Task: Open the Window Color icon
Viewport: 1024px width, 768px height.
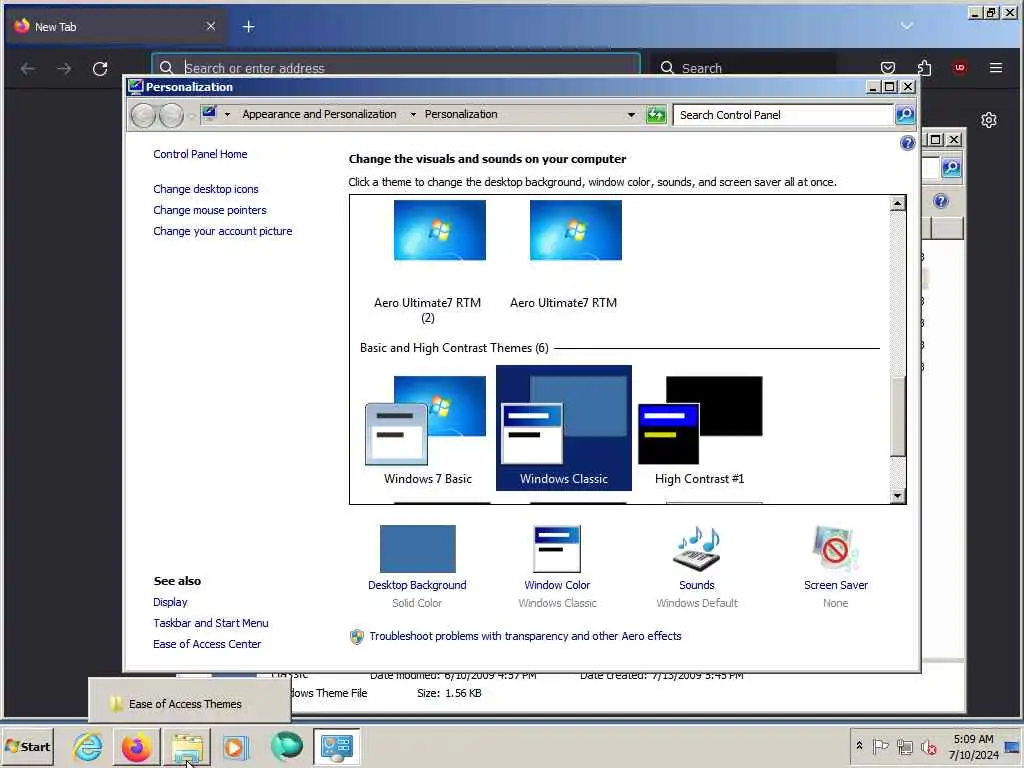Action: tap(557, 549)
